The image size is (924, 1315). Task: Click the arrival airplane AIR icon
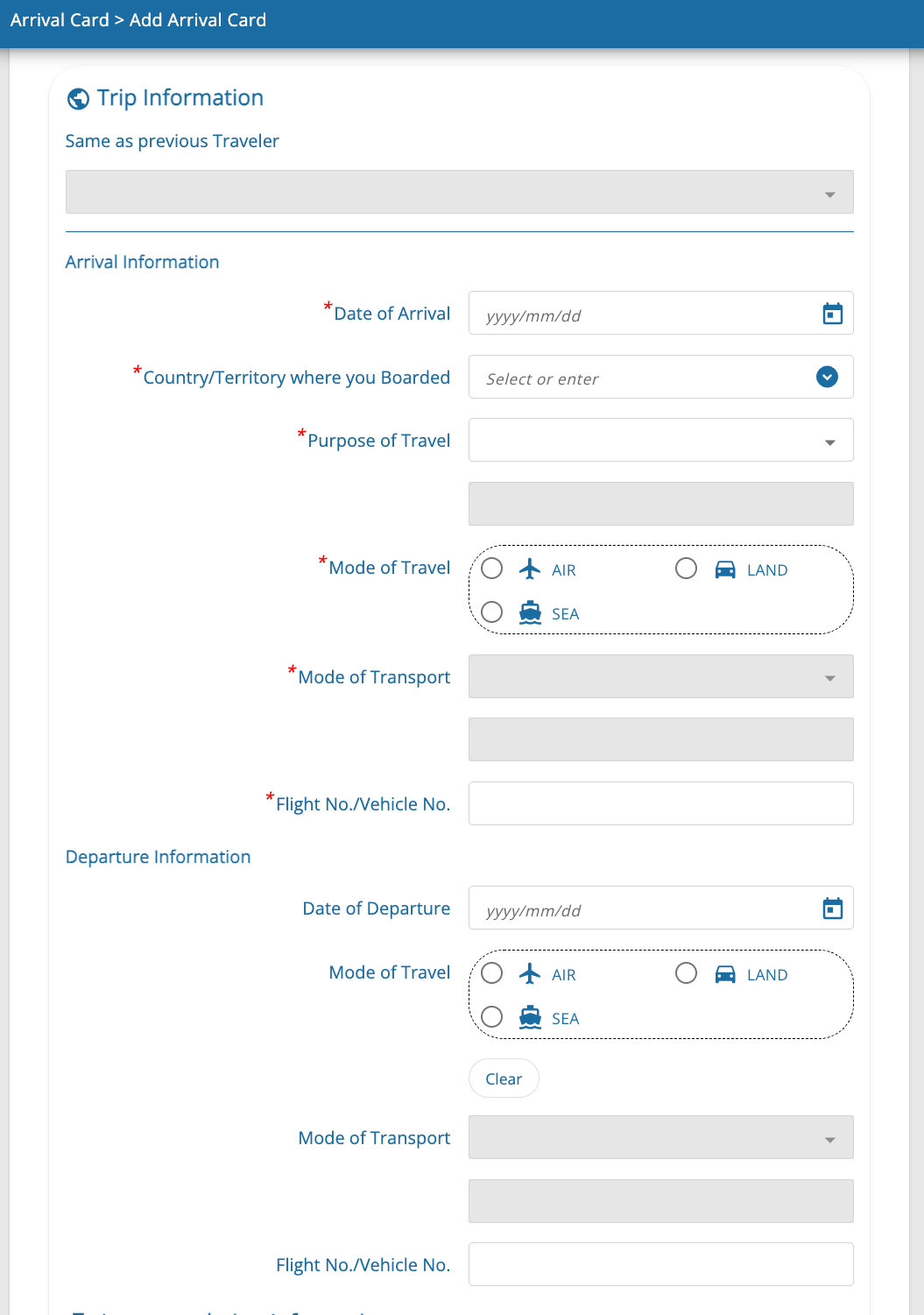[x=530, y=569]
